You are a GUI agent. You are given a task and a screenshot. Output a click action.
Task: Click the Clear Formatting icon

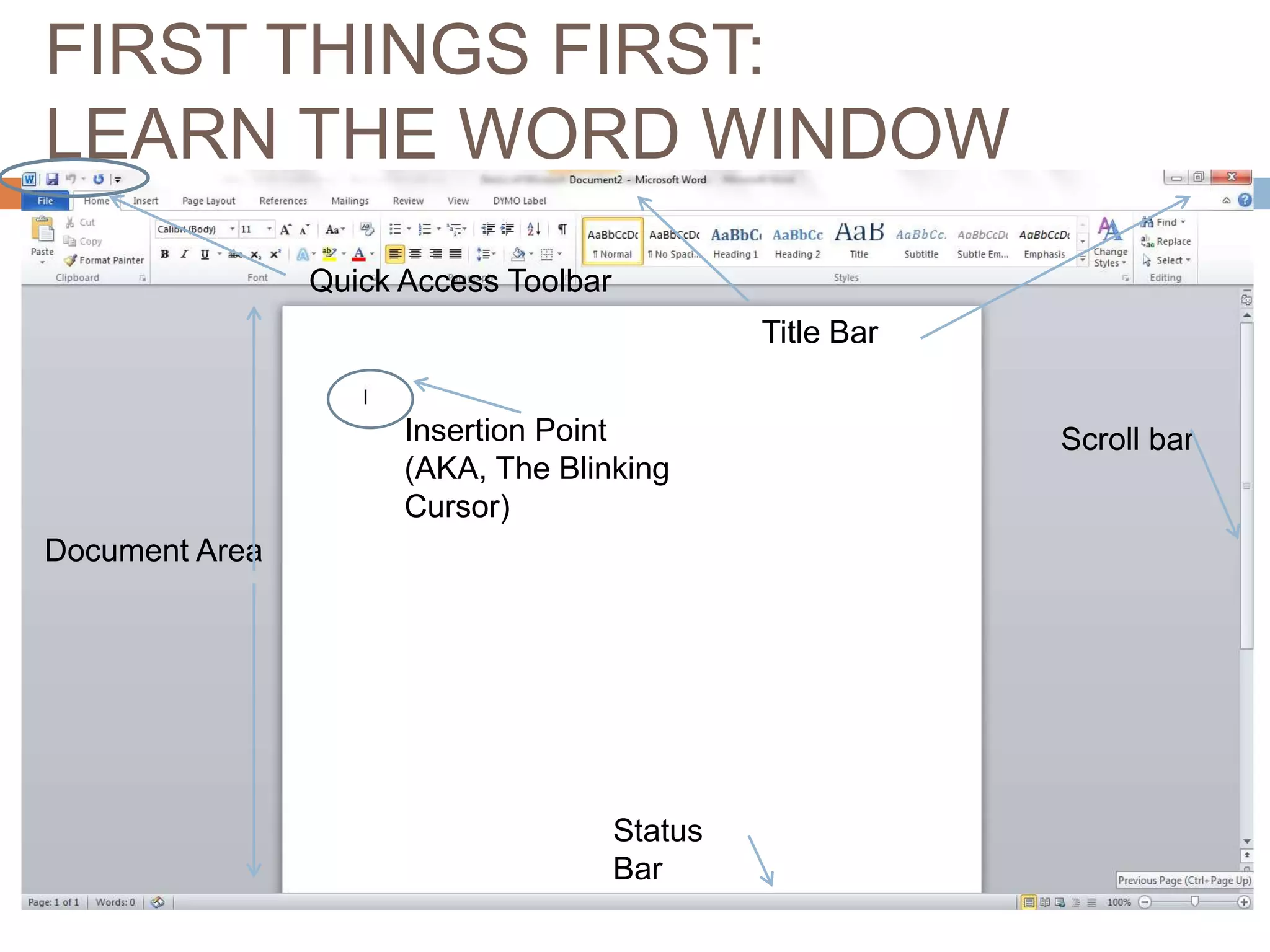click(x=367, y=230)
